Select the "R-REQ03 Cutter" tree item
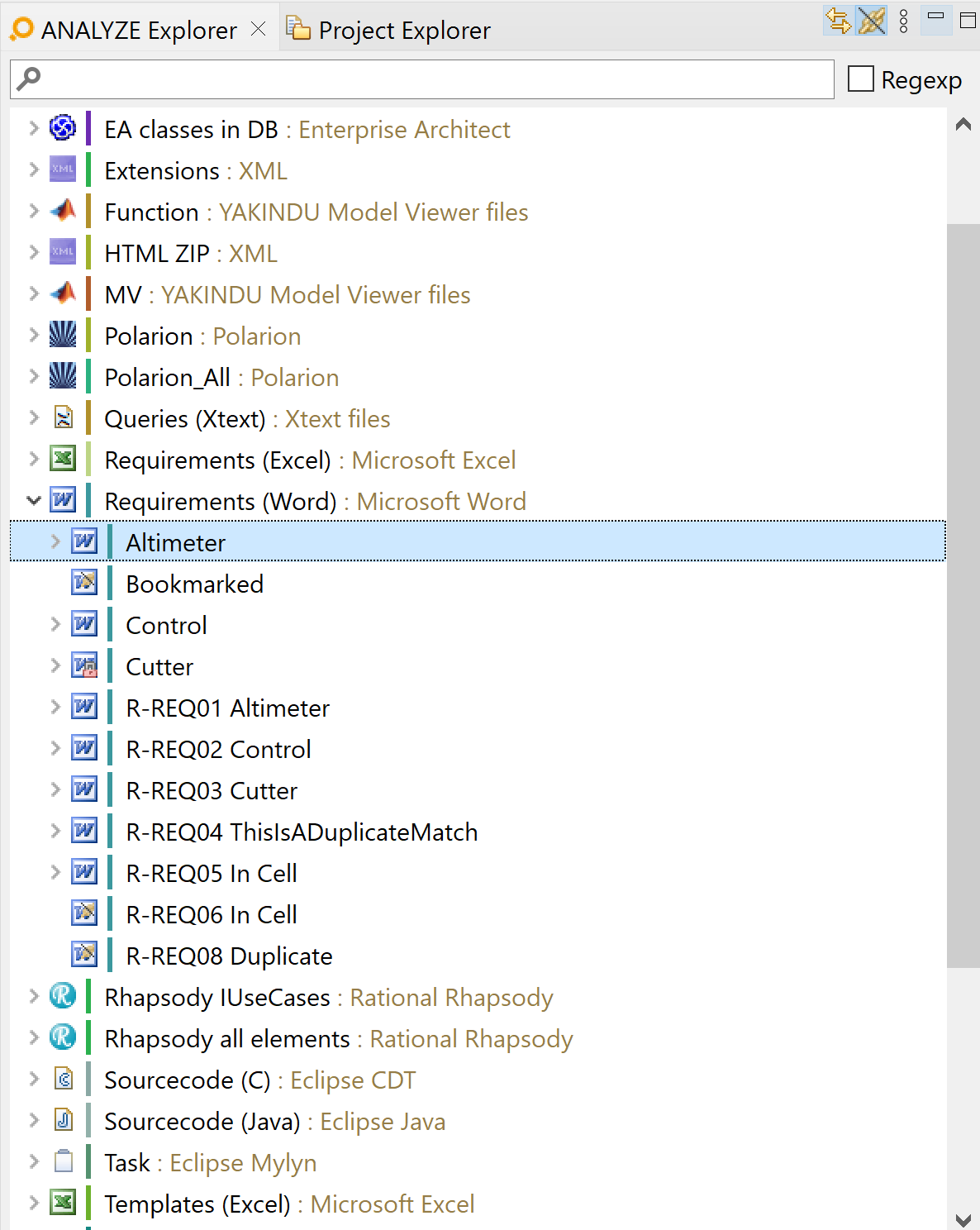Screen dimensions: 980x1230 (x=212, y=791)
